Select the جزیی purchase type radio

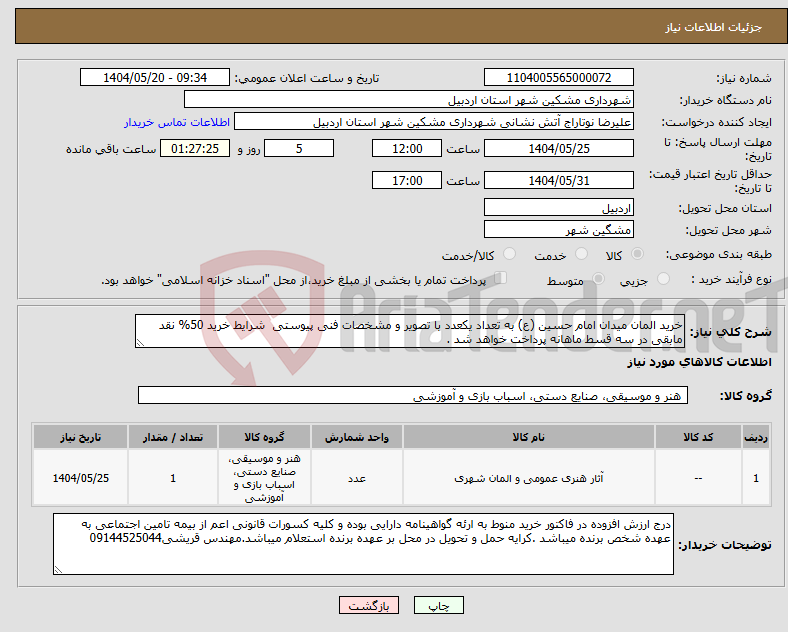[663, 279]
